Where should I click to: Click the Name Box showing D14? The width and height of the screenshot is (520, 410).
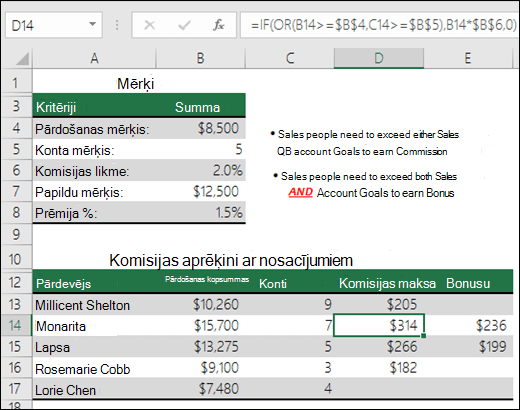pos(54,25)
